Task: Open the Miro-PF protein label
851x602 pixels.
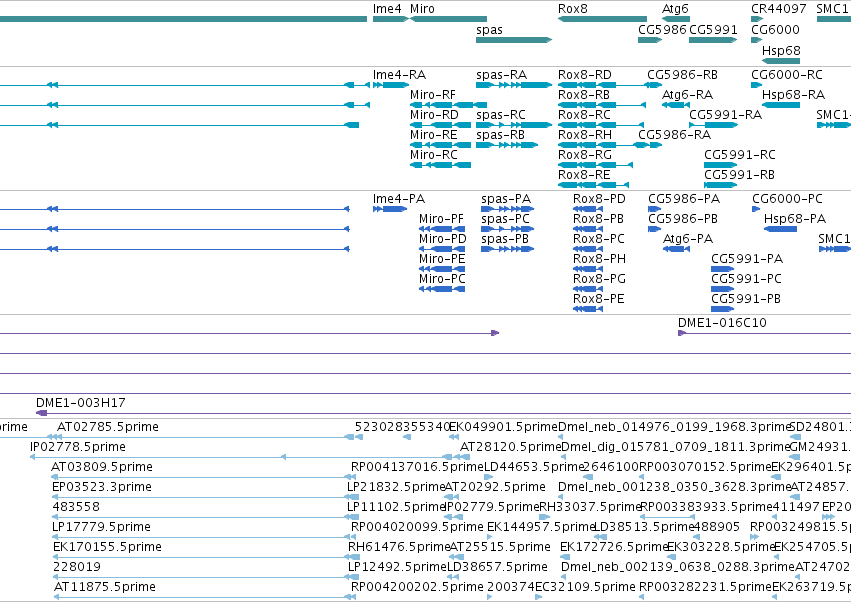Action: (x=441, y=219)
